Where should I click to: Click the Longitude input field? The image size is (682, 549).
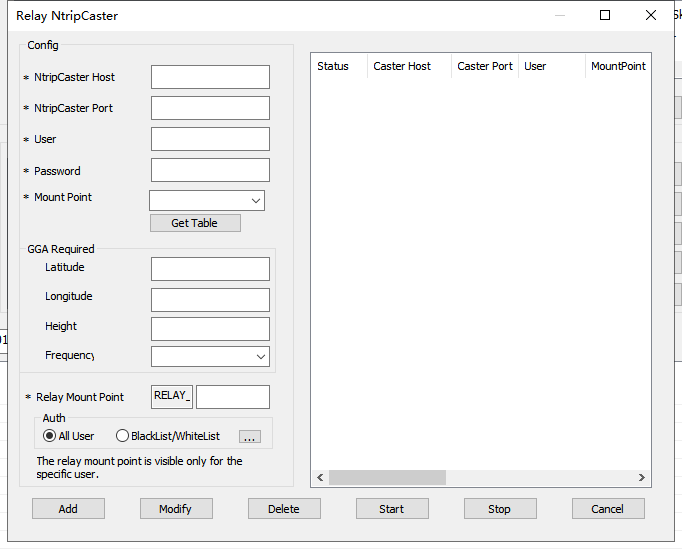click(x=211, y=300)
